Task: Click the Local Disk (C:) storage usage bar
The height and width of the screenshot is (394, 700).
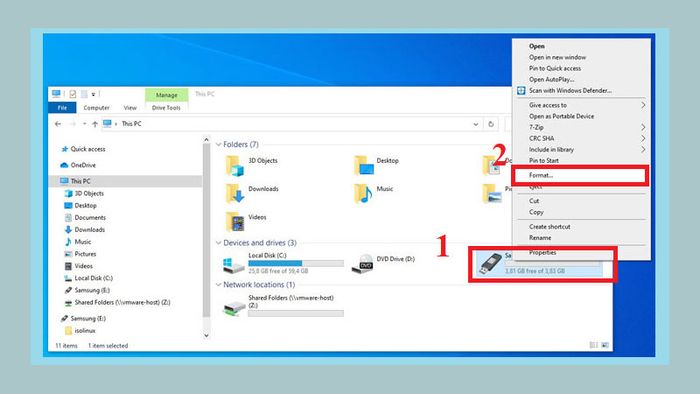Action: pos(296,263)
